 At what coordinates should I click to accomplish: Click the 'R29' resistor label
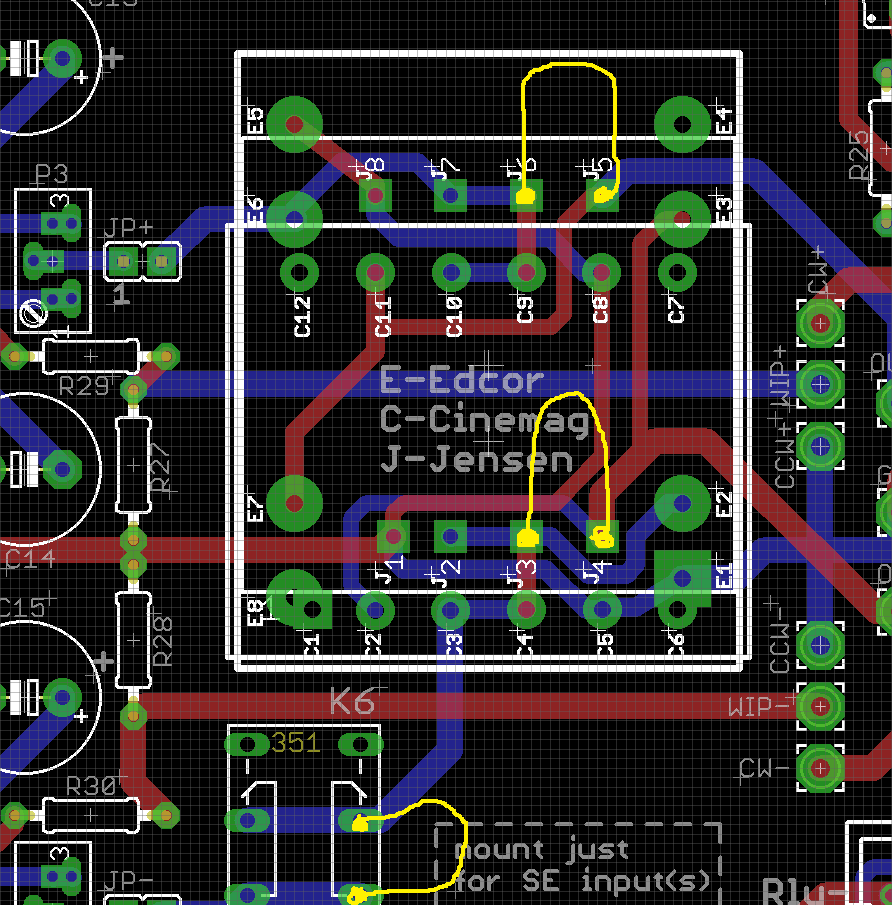tap(84, 386)
